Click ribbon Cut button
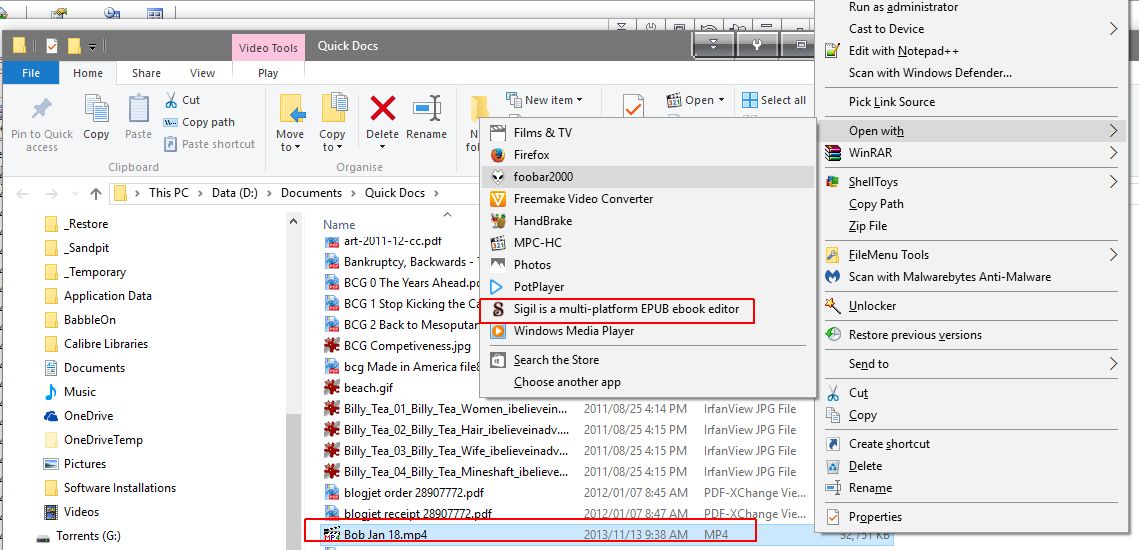The image size is (1139, 550). pos(182,100)
